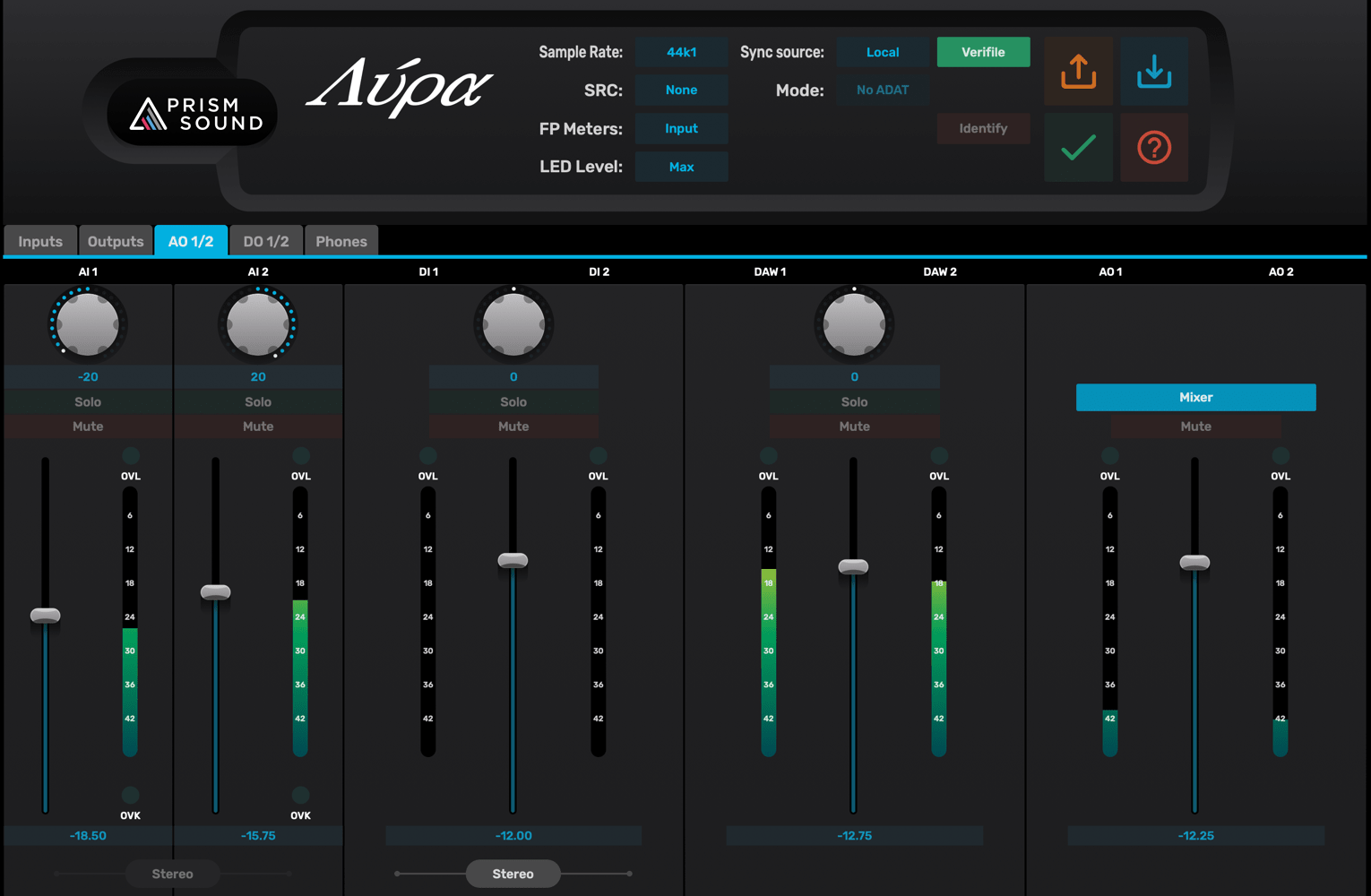Viewport: 1371px width, 896px height.
Task: Click the blue download settings icon
Action: coord(1154,72)
